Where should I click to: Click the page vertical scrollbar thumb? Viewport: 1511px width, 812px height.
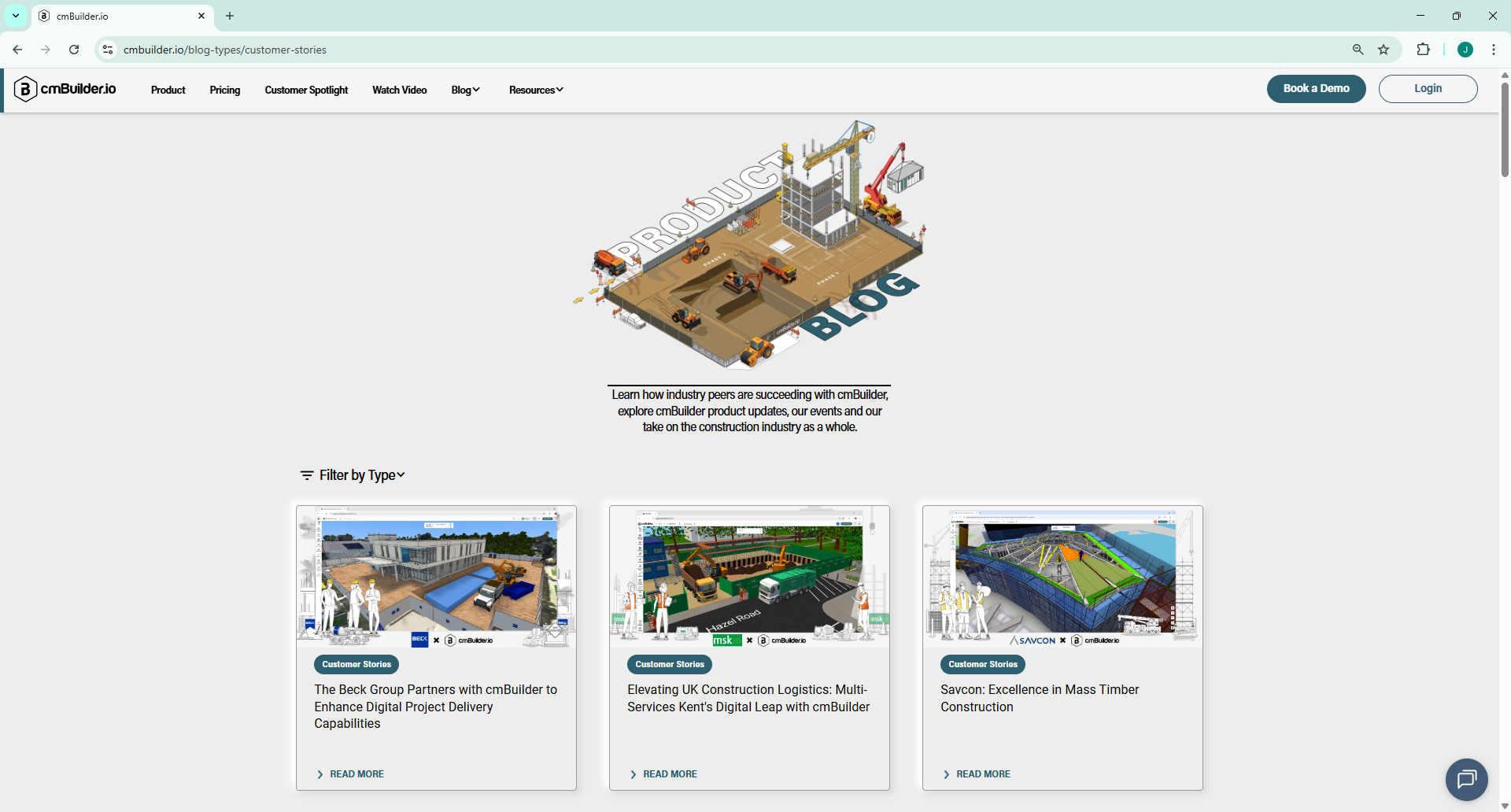point(1505,130)
